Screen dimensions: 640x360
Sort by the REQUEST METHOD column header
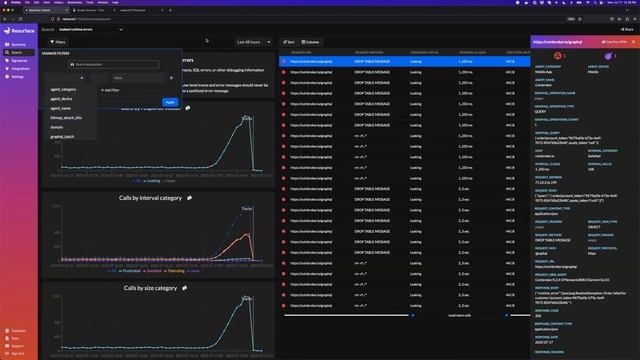coord(369,53)
